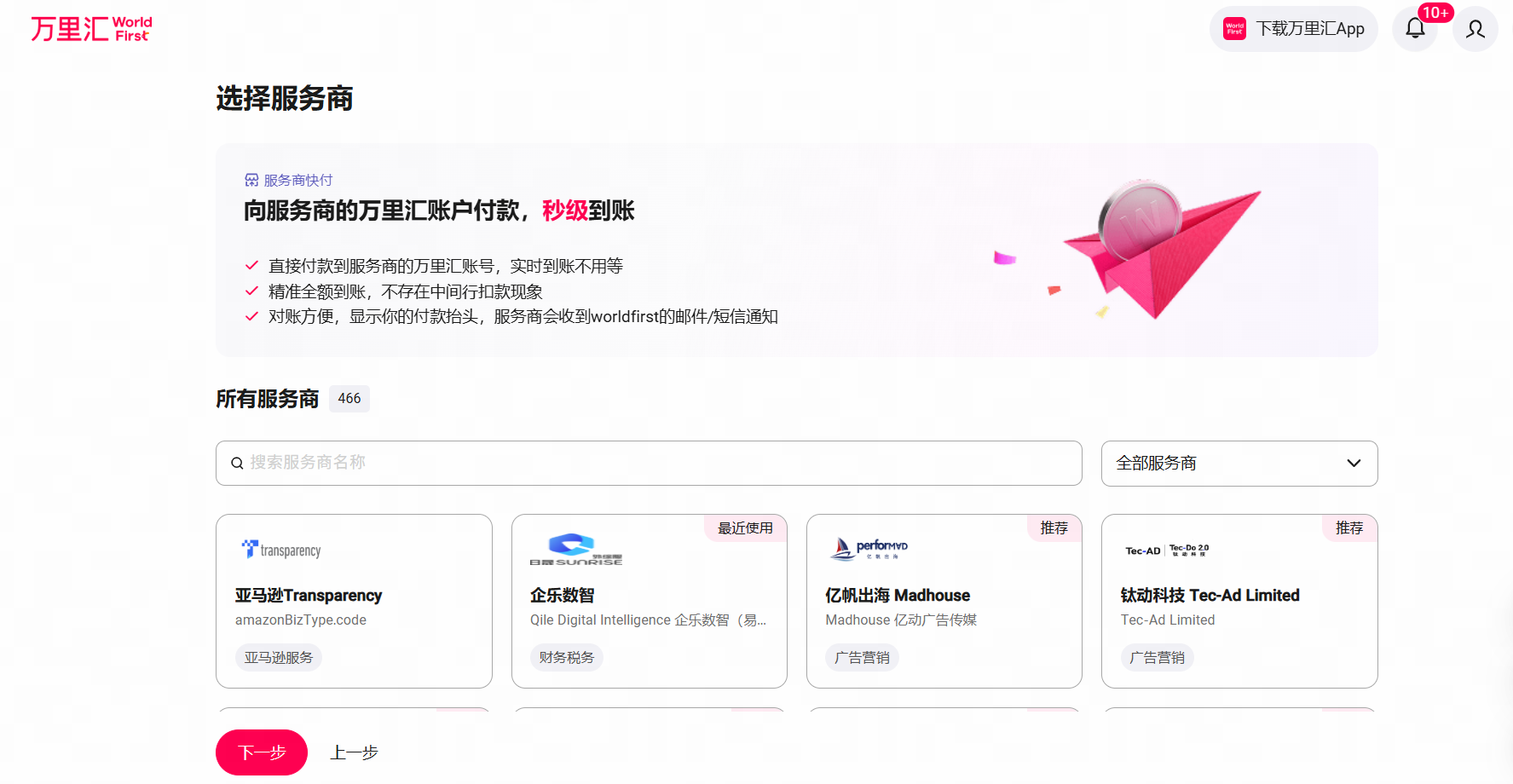Click the 向服务商的万里汇账户付款 banner headline

coord(440,210)
